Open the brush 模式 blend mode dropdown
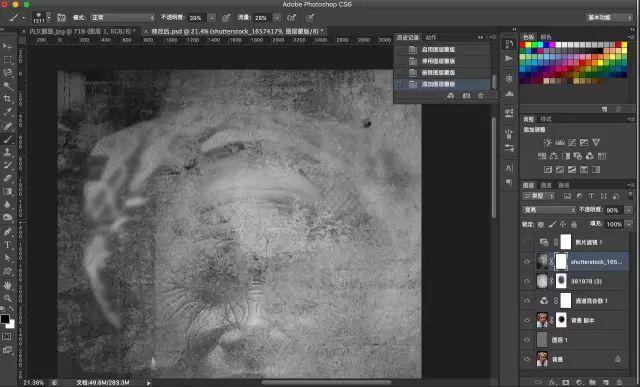Viewport: 640px width, 387px height. pyautogui.click(x=123, y=18)
